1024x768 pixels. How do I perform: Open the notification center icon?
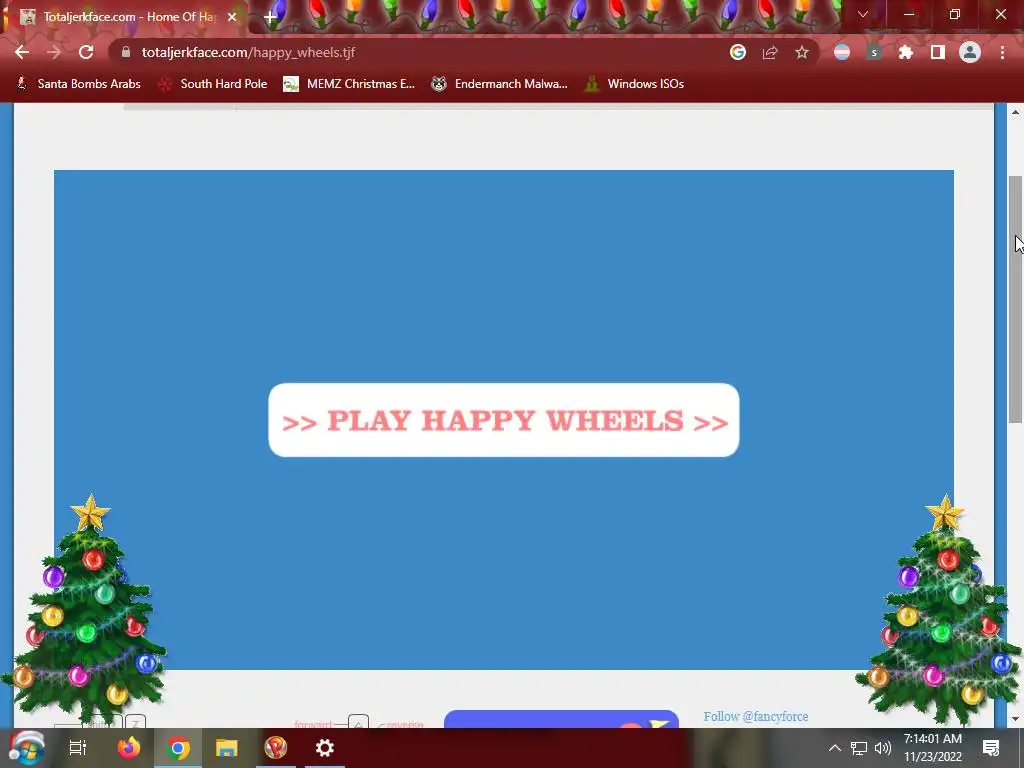991,748
